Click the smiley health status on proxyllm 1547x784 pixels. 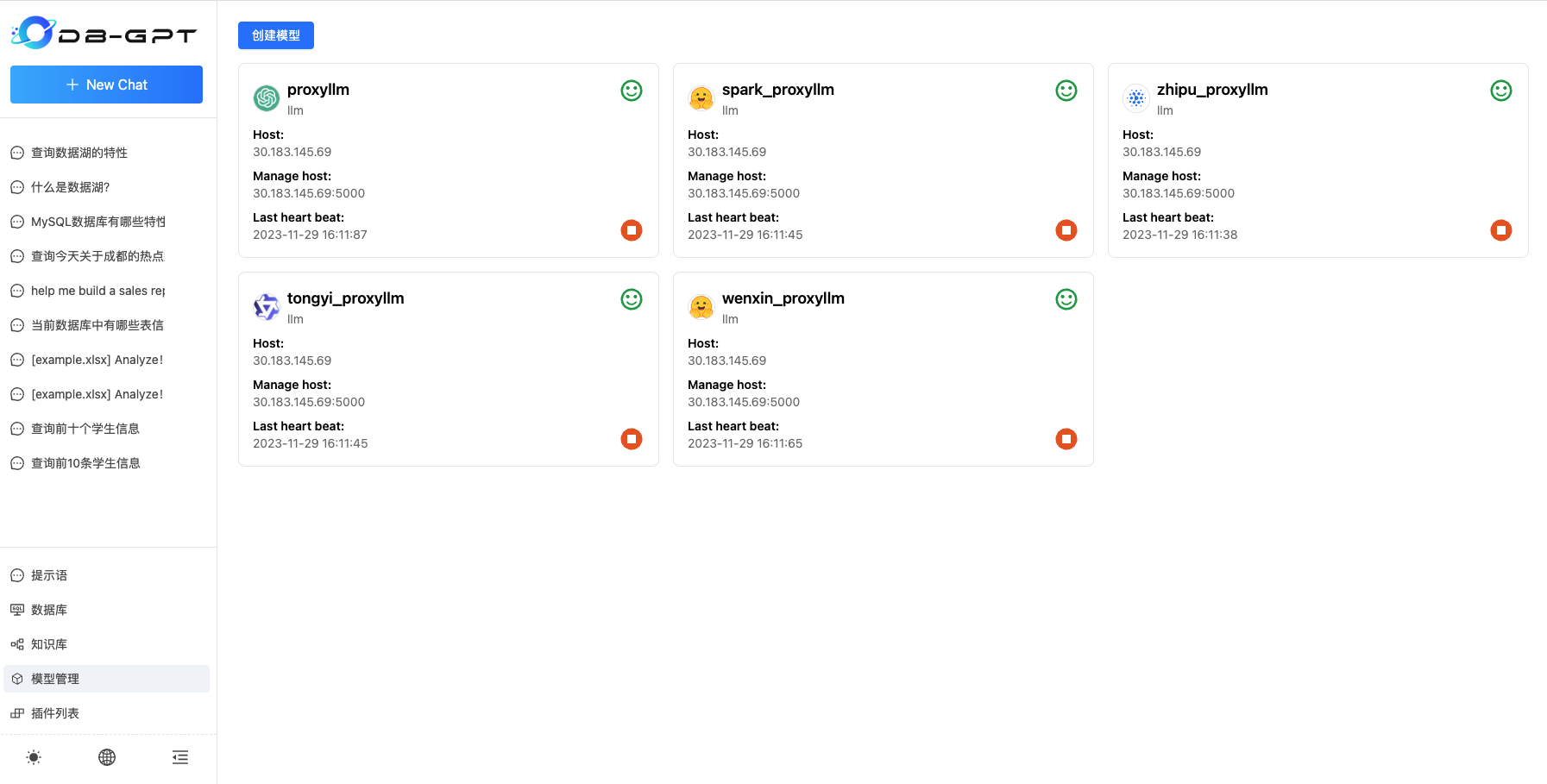pyautogui.click(x=631, y=90)
